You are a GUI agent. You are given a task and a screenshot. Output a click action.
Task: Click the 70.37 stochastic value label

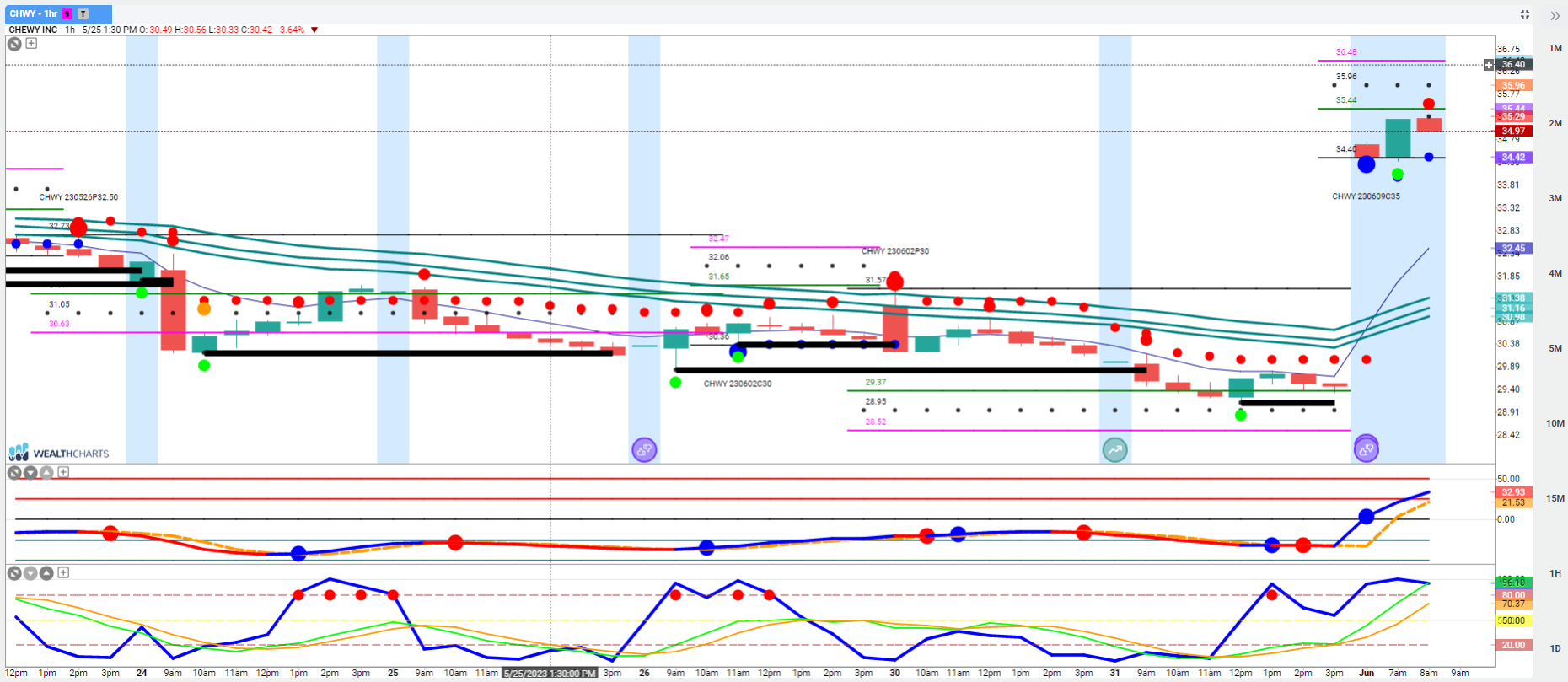[1512, 604]
